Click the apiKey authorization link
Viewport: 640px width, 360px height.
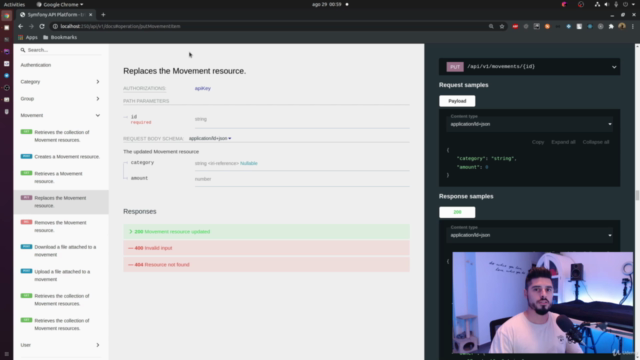pyautogui.click(x=202, y=88)
